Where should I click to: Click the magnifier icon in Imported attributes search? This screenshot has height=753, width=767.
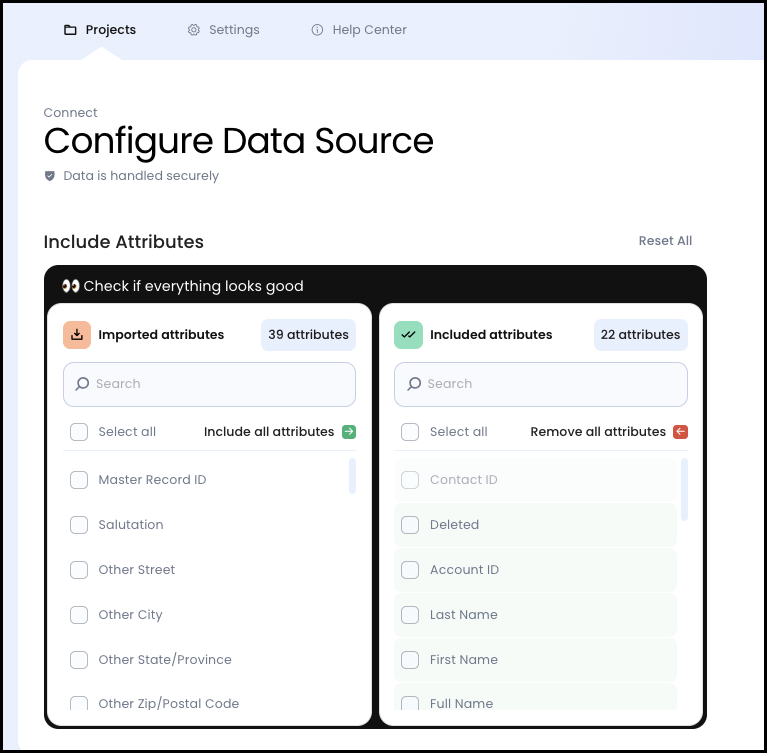[82, 384]
